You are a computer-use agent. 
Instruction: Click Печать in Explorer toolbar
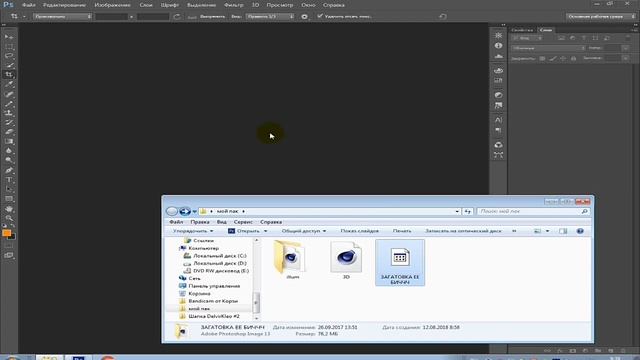tap(402, 231)
